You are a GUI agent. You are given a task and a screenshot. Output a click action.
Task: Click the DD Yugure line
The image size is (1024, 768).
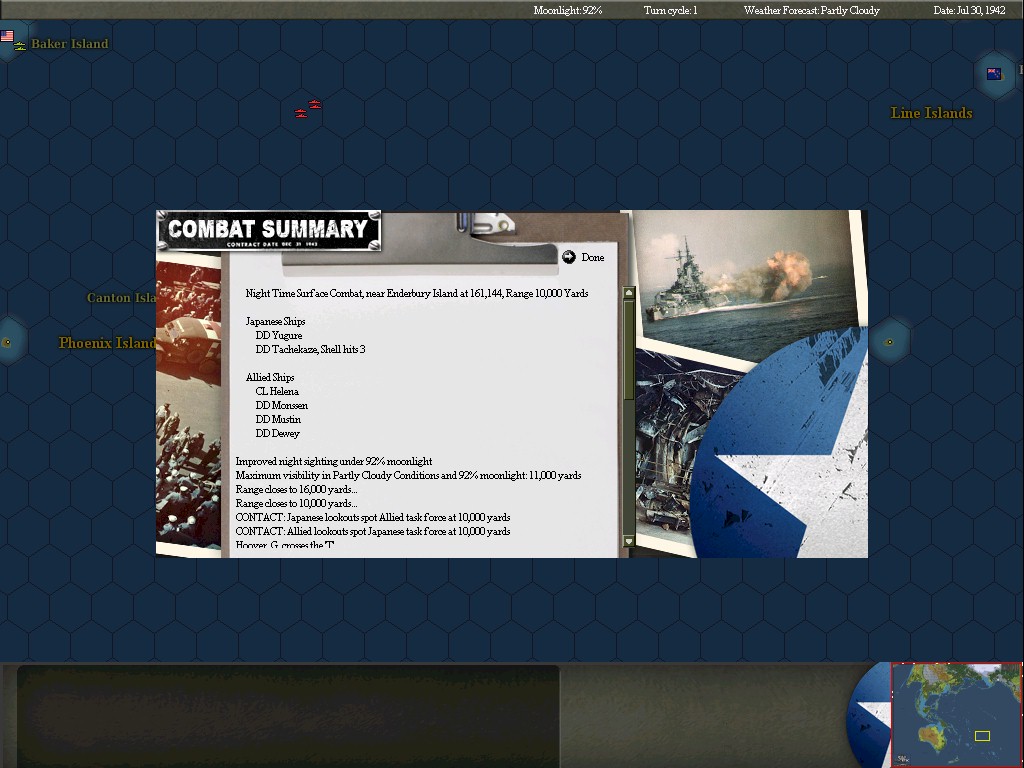point(279,336)
